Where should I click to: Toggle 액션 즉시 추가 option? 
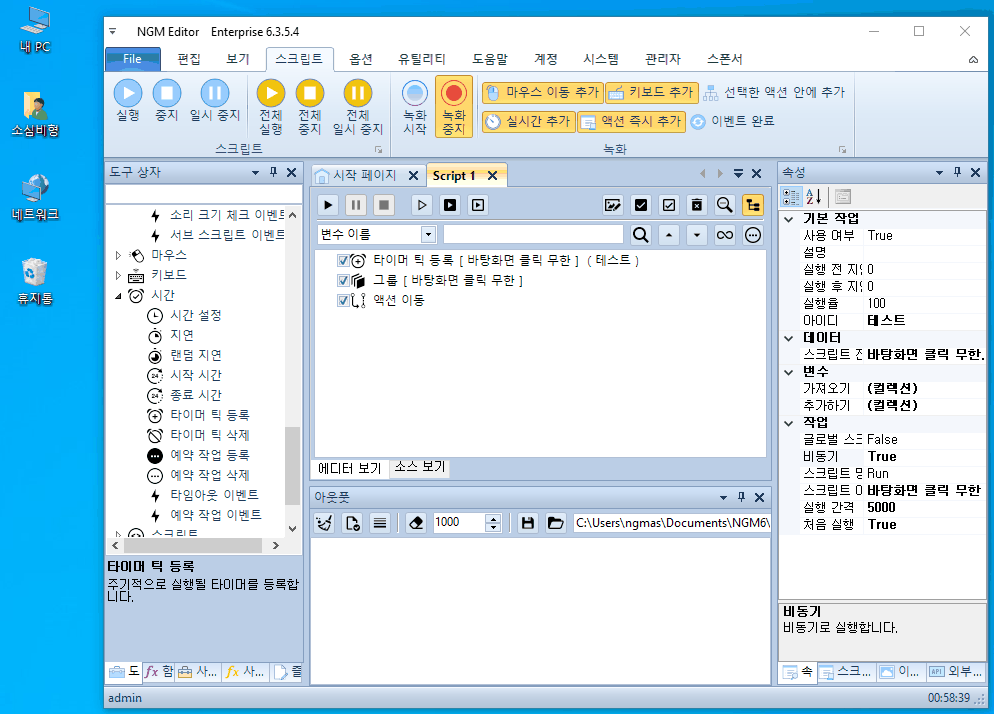pyautogui.click(x=631, y=121)
